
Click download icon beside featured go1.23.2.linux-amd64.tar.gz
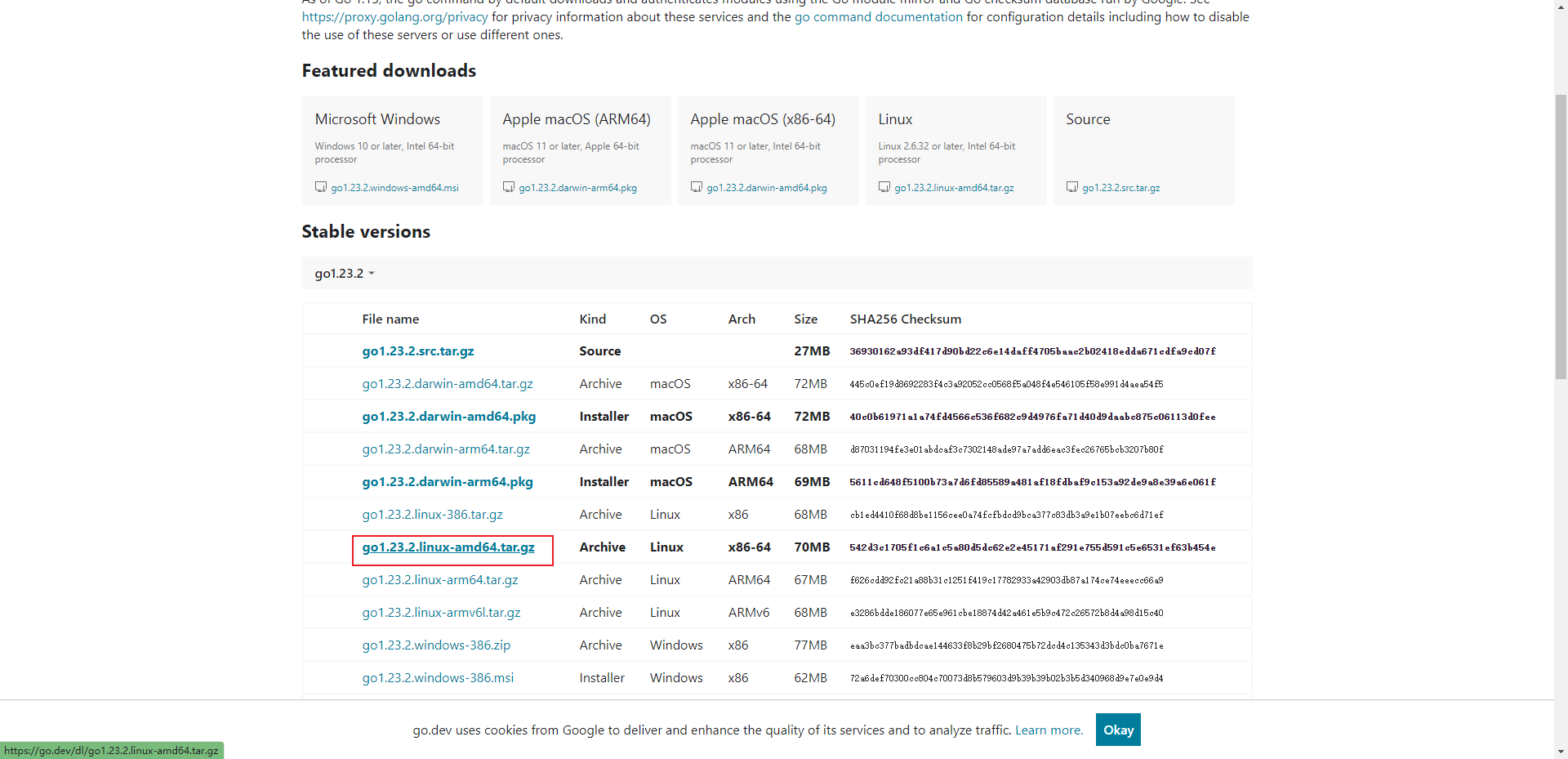pos(884,187)
